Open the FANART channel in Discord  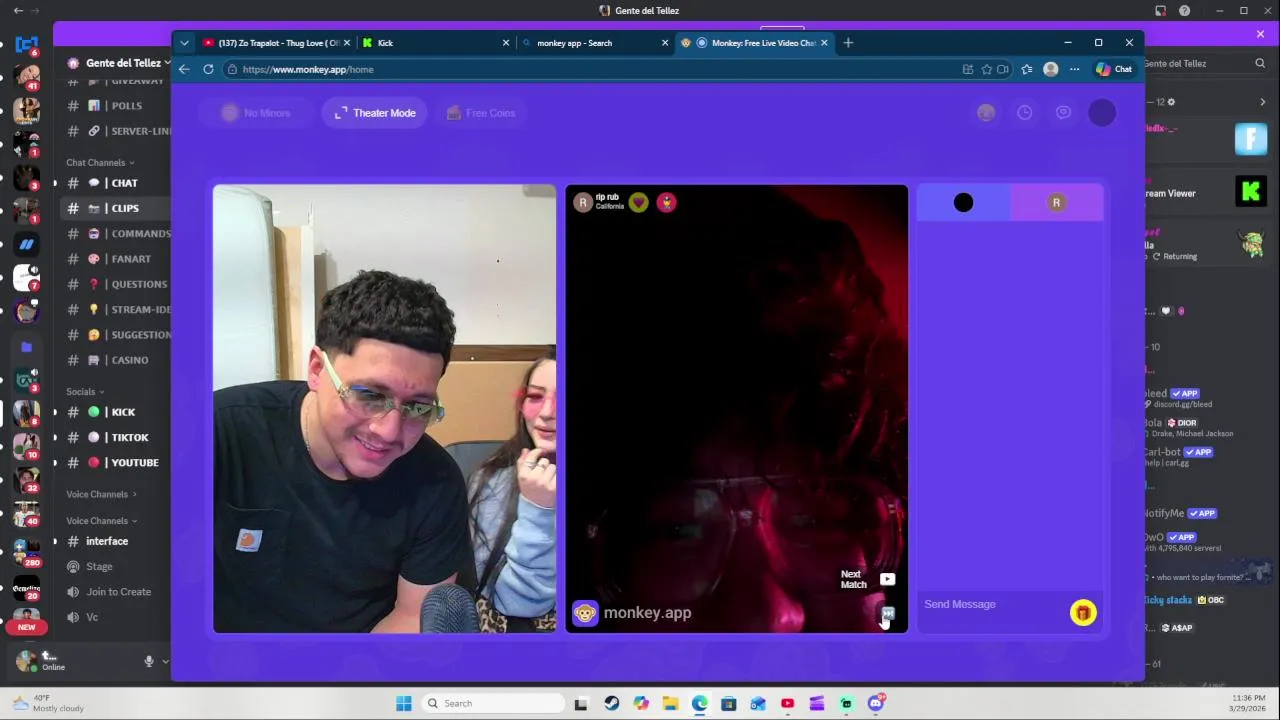click(x=115, y=259)
